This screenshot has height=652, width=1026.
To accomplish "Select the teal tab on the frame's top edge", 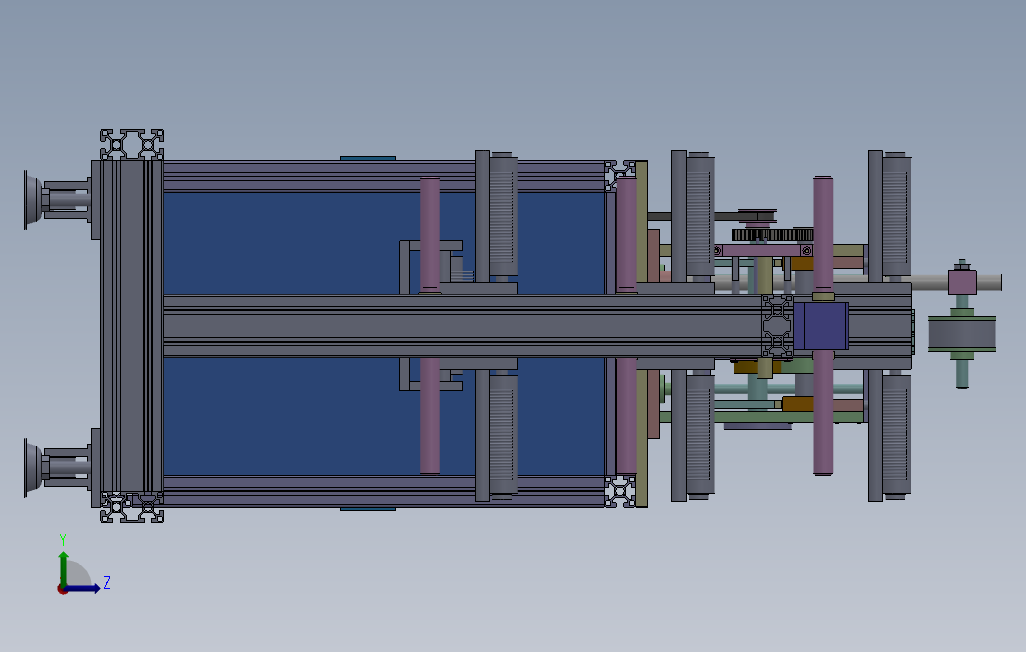I will [x=368, y=158].
